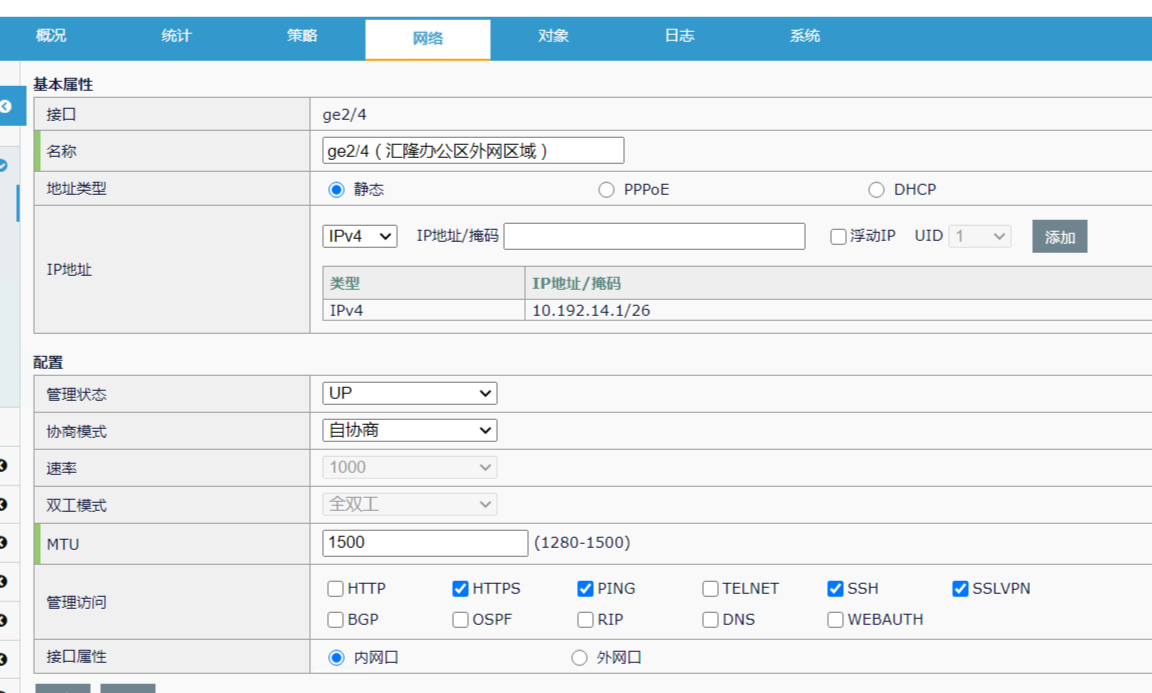
Task: Focus the IP地址/掩码 input field
Action: tap(654, 236)
